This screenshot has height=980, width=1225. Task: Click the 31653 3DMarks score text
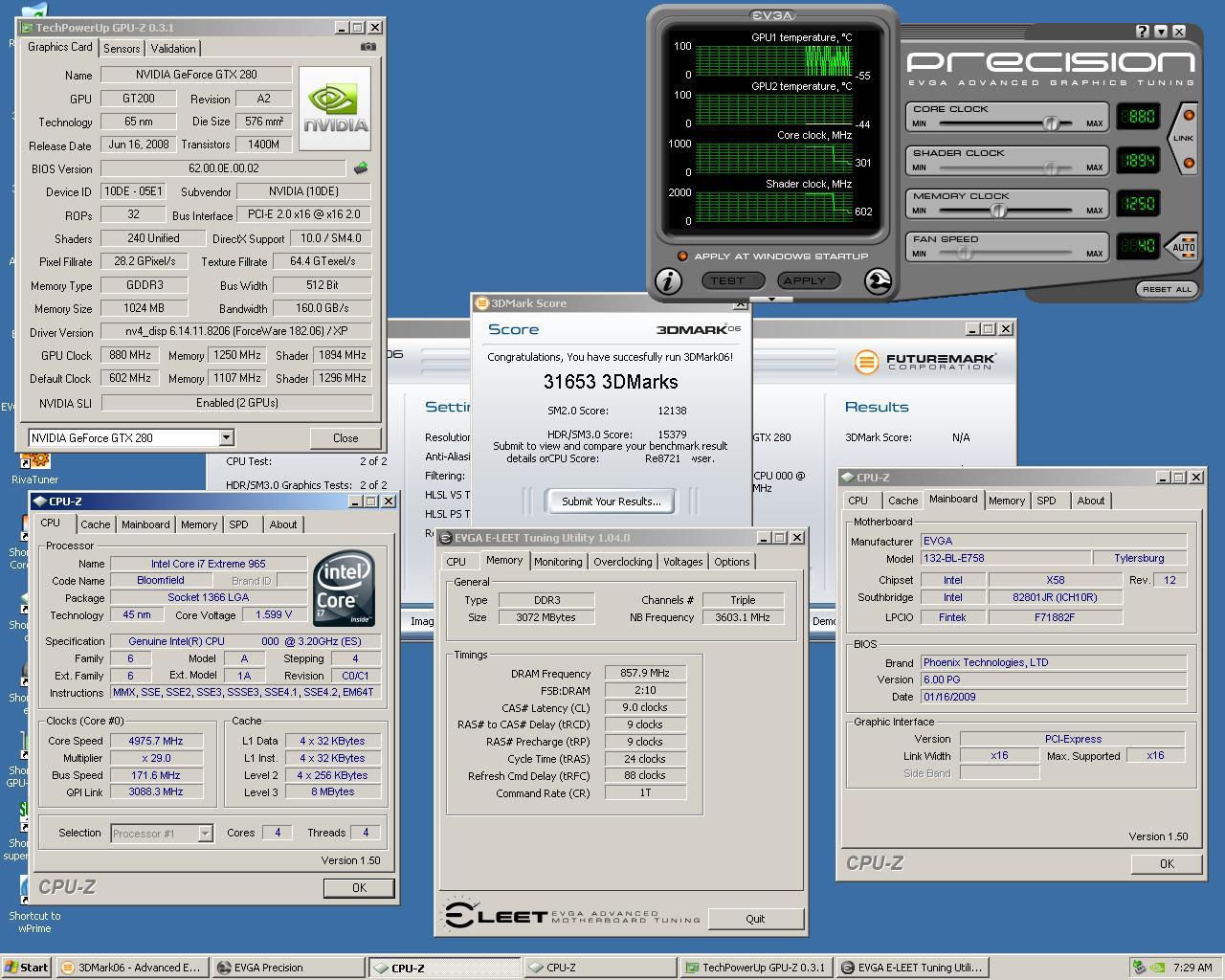611,382
